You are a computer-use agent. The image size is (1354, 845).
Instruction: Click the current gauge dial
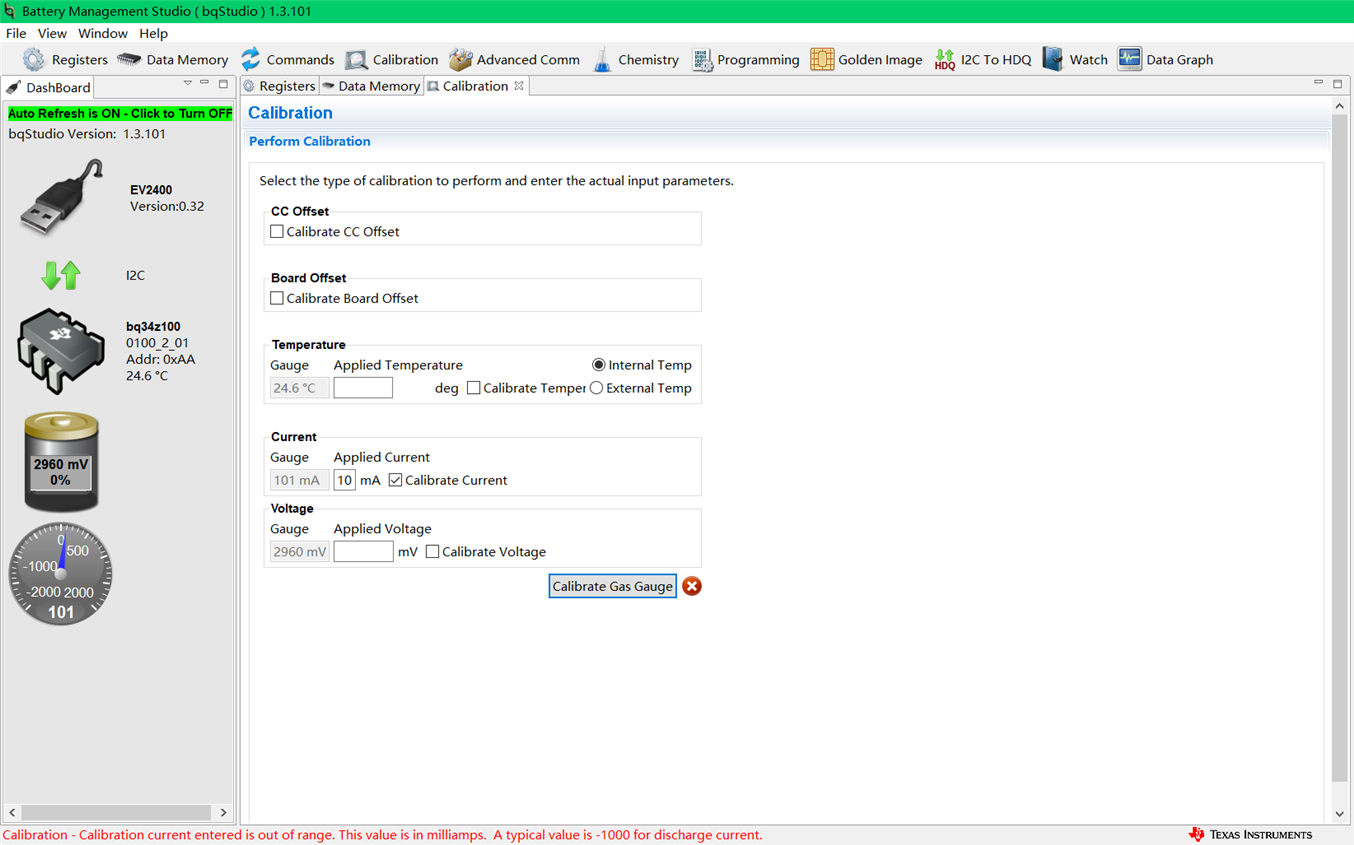tap(61, 574)
